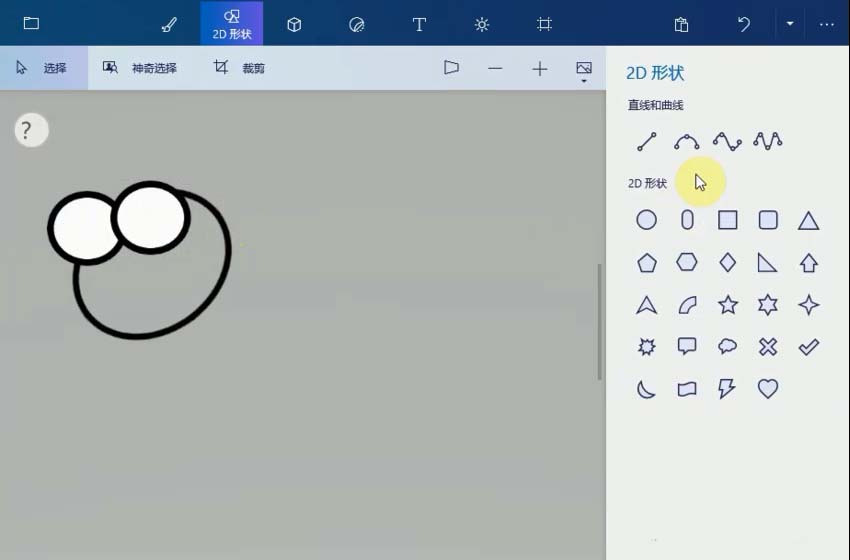Screen dimensions: 850x560
Task: Select the four-point curve tool
Action: click(x=727, y=141)
